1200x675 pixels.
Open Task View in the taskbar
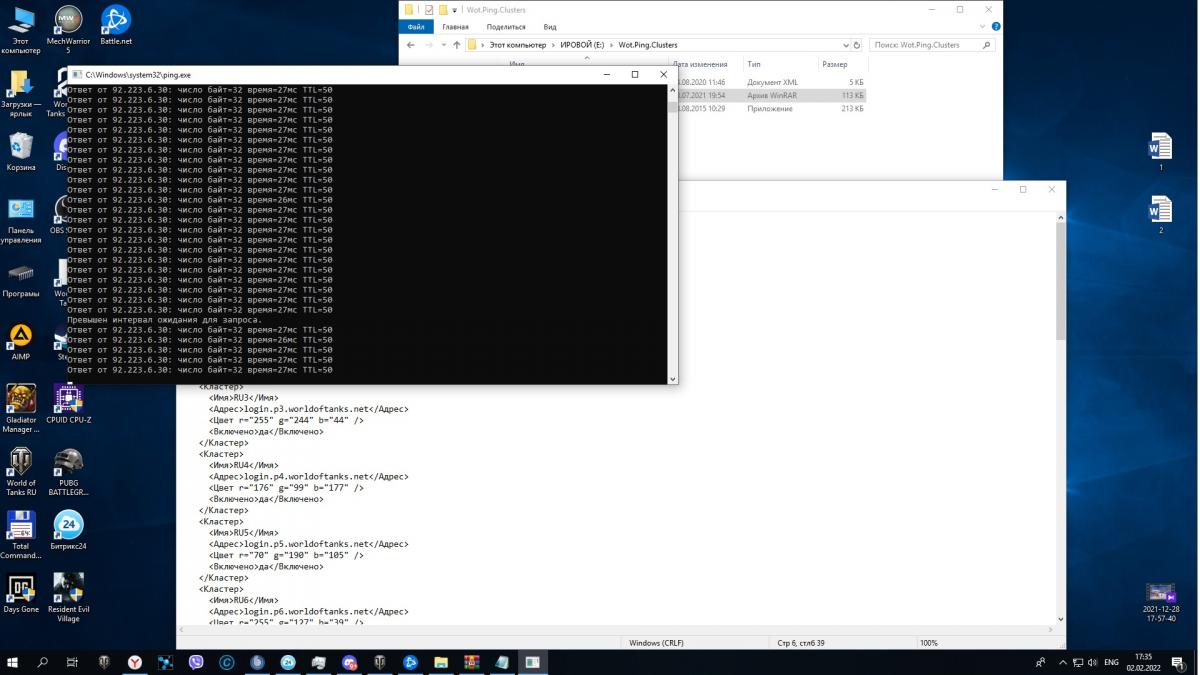pos(72,662)
